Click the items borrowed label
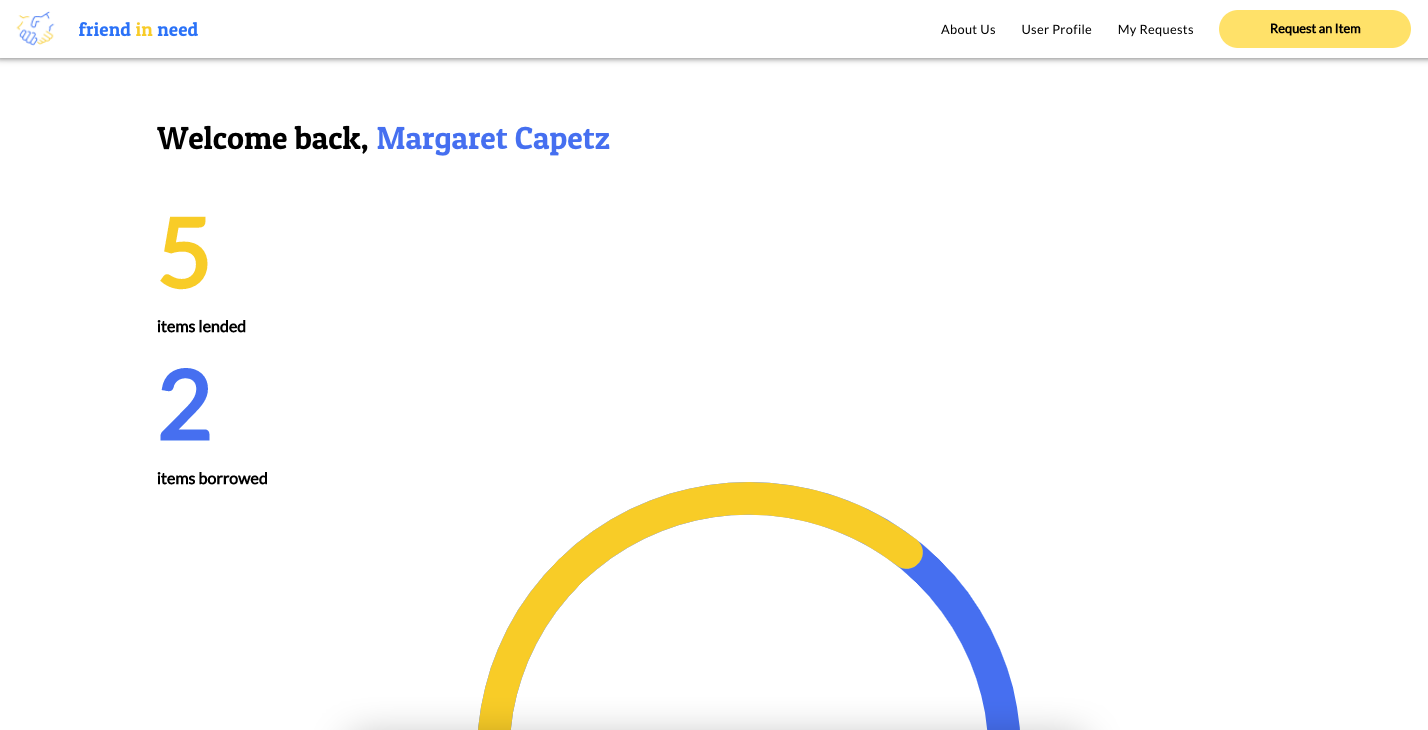Image resolution: width=1428 pixels, height=730 pixels. click(x=212, y=479)
